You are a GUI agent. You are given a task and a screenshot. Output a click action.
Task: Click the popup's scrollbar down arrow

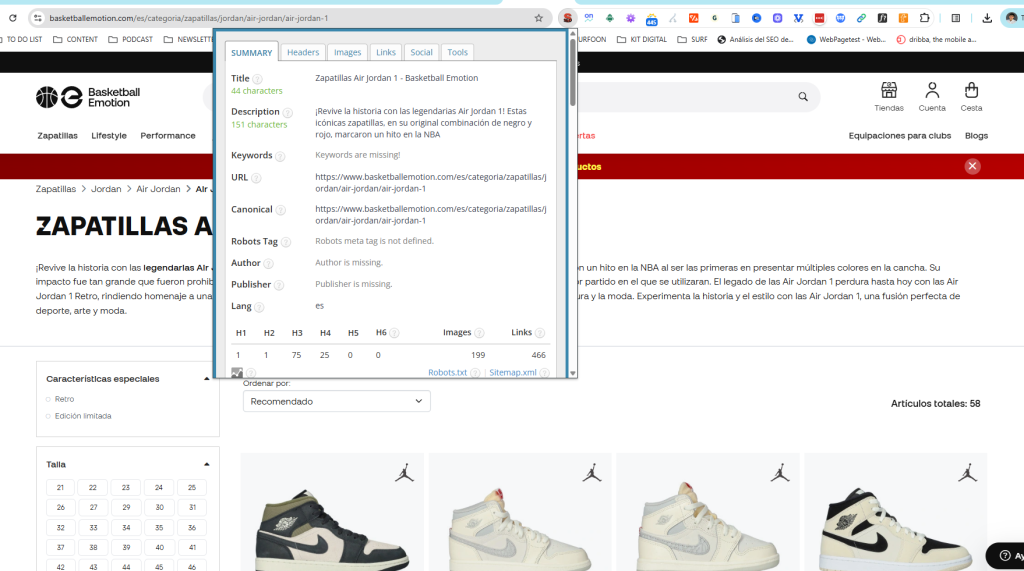pos(572,372)
